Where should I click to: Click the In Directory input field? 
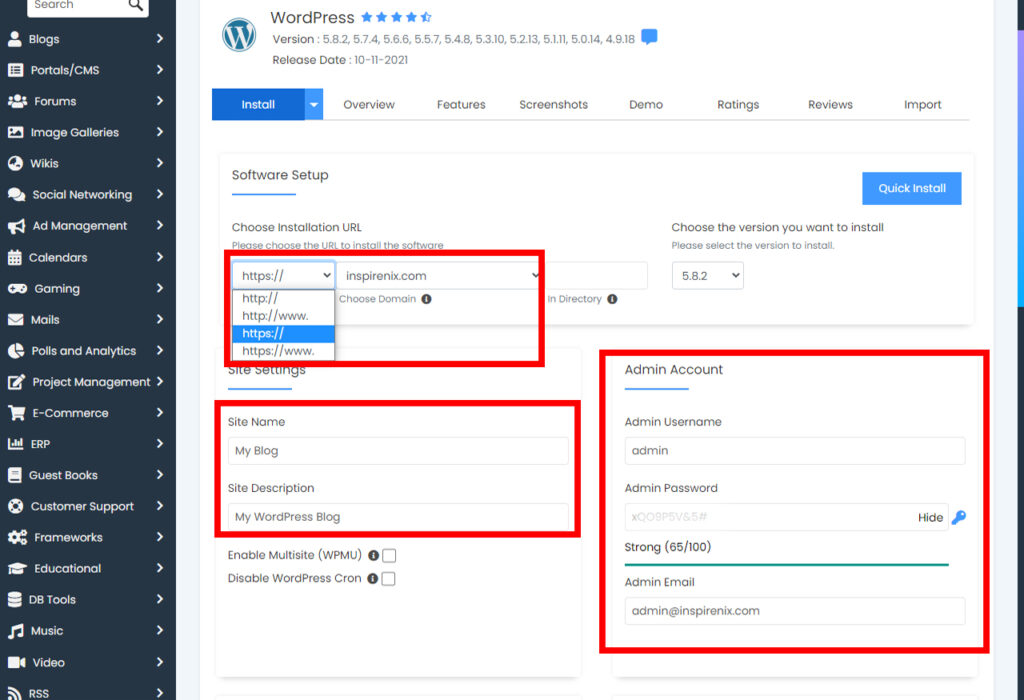coord(595,276)
